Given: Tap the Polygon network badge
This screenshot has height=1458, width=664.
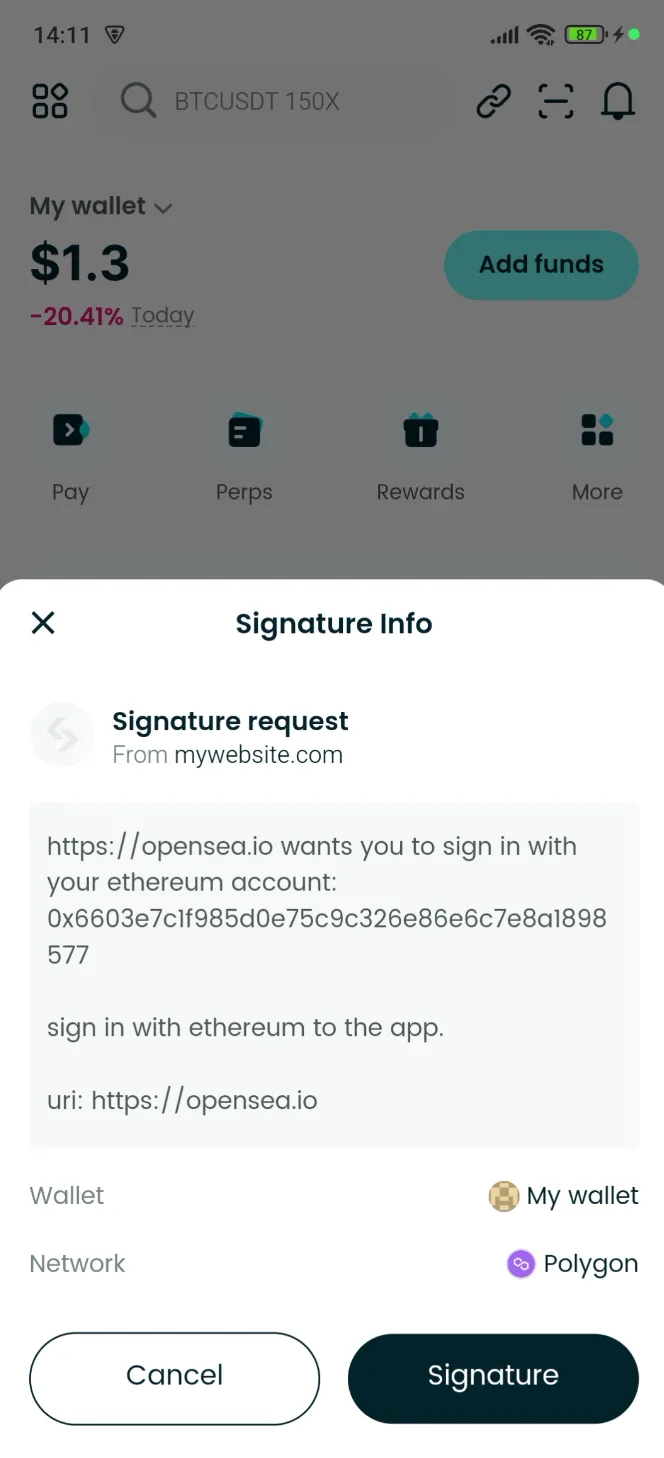Looking at the screenshot, I should [520, 1264].
